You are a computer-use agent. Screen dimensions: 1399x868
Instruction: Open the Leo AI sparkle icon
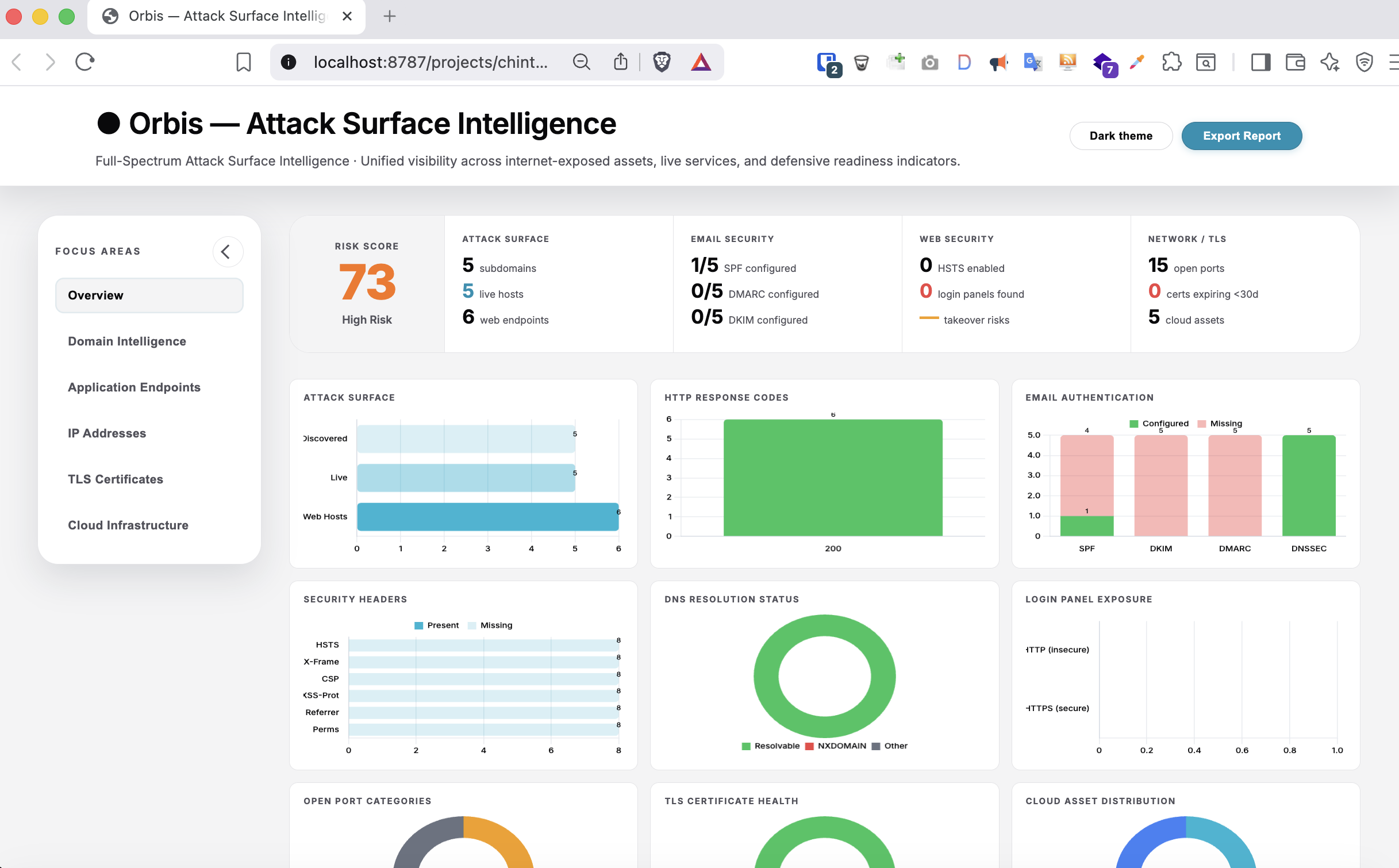[1329, 62]
